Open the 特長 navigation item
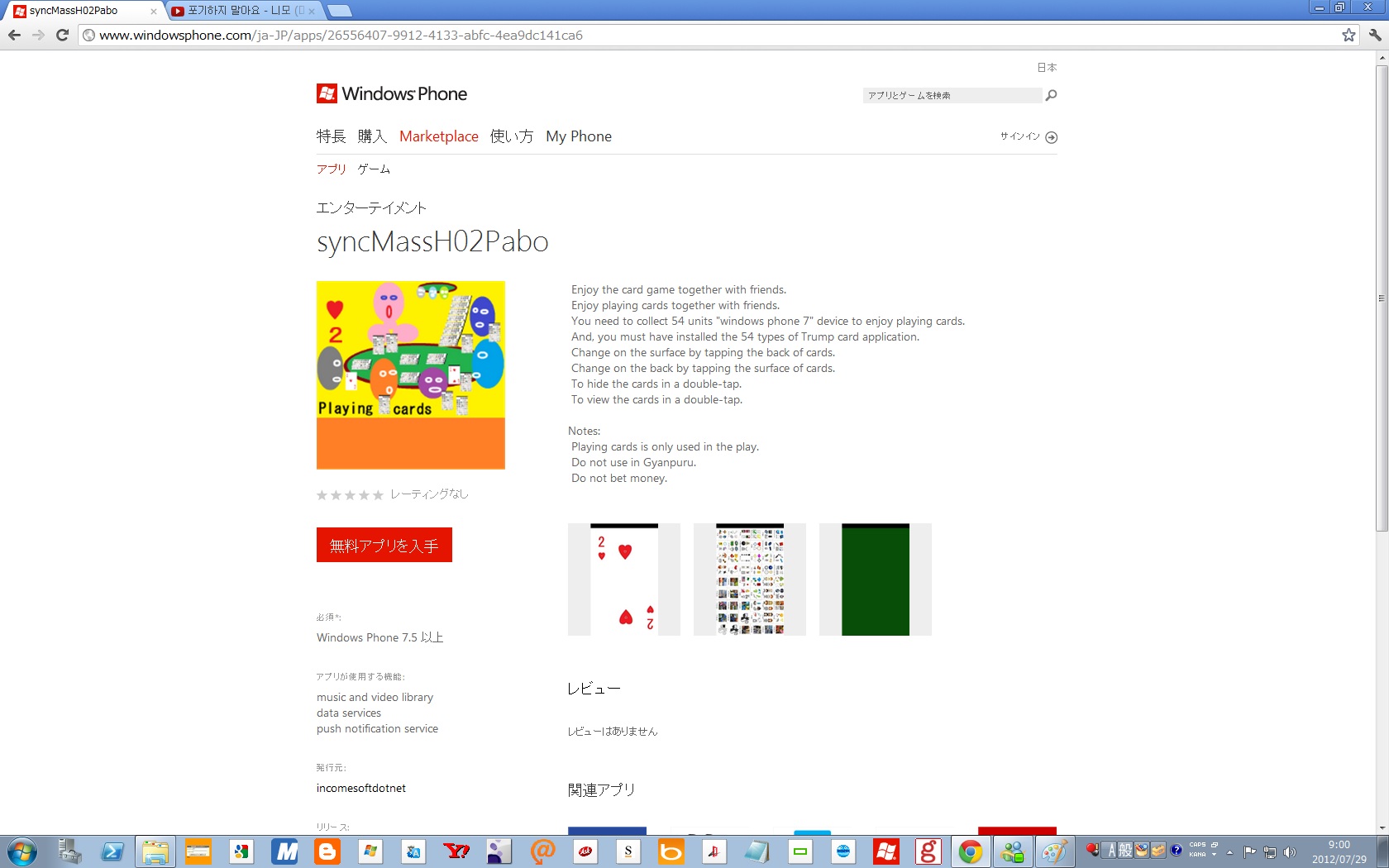 [x=331, y=136]
